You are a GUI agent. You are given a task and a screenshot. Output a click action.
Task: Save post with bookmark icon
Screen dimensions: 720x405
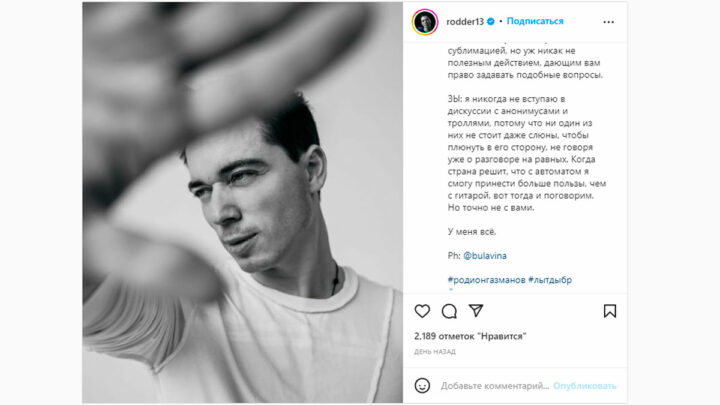point(610,311)
